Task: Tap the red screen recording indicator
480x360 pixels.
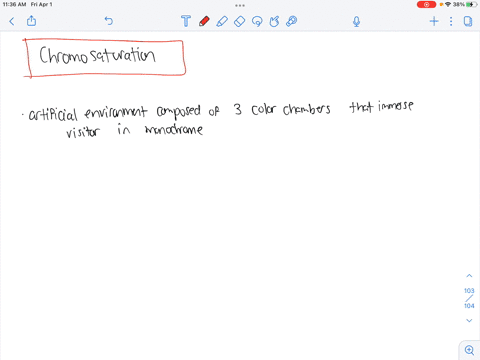Action: (x=426, y=4)
